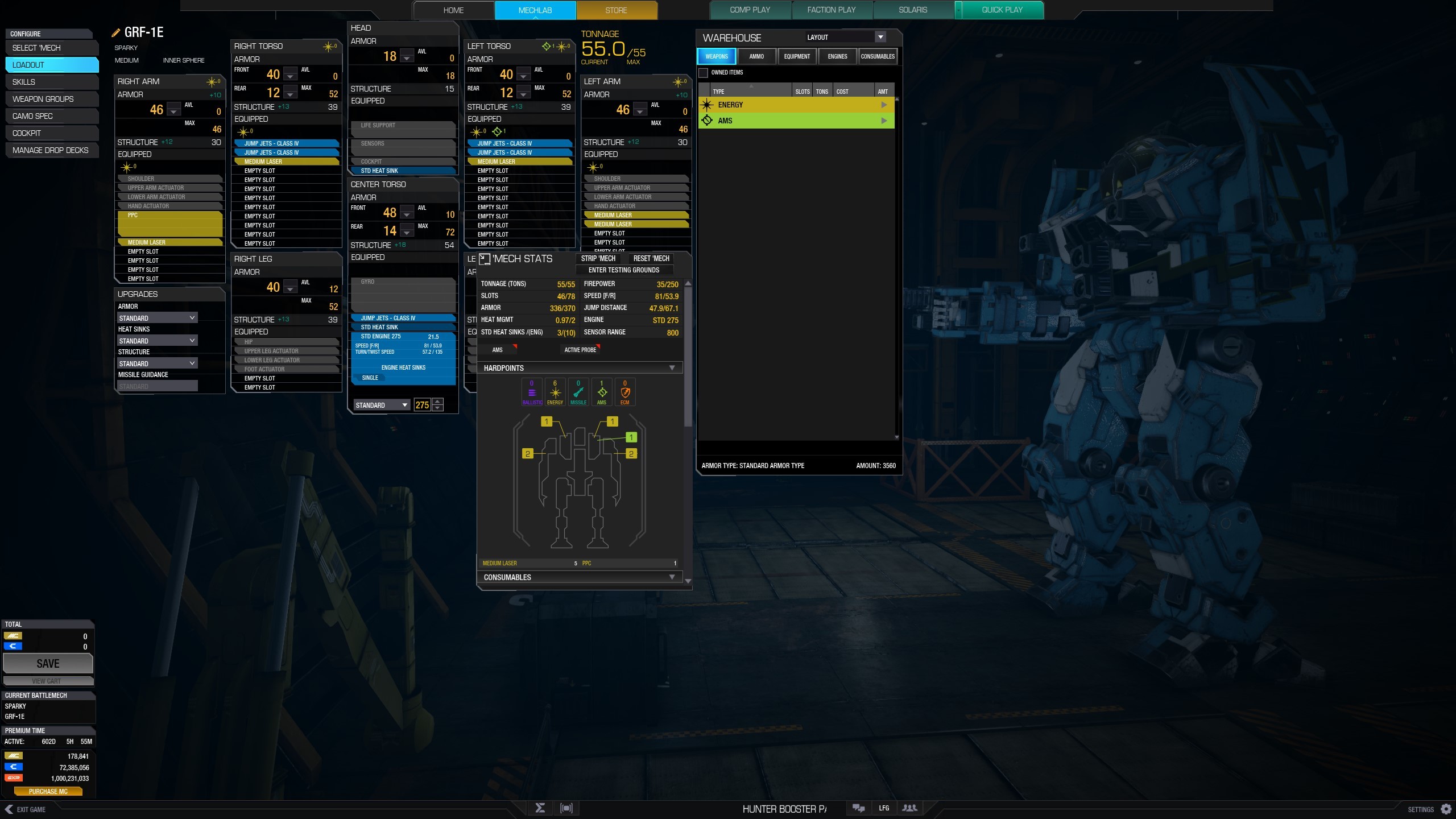This screenshot has width=1456, height=819.
Task: Expand the ENERGY row arrow in Warehouse
Action: 884,105
